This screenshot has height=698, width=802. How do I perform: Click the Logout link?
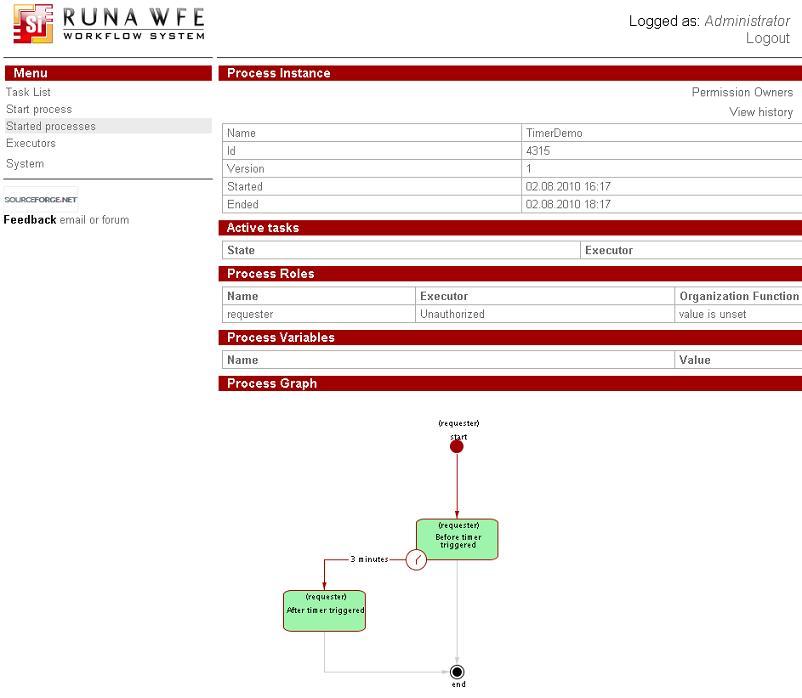[x=769, y=38]
